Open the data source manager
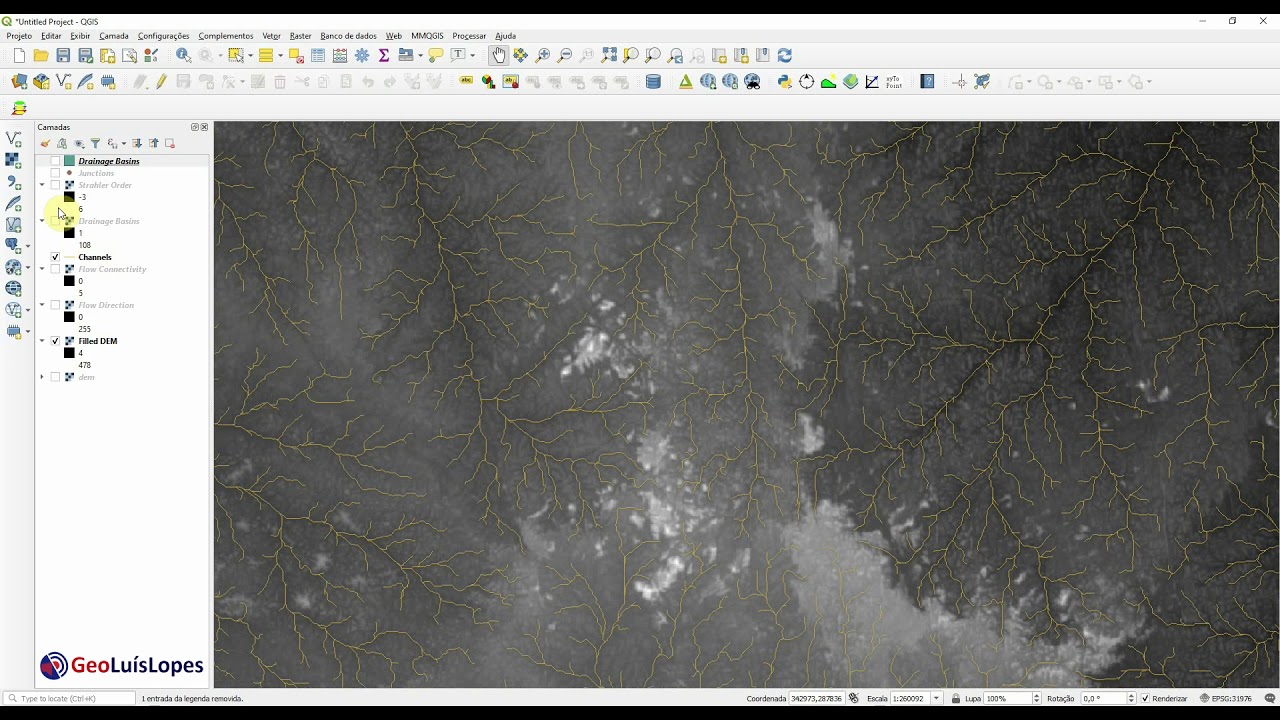This screenshot has height=720, width=1280. (x=19, y=82)
